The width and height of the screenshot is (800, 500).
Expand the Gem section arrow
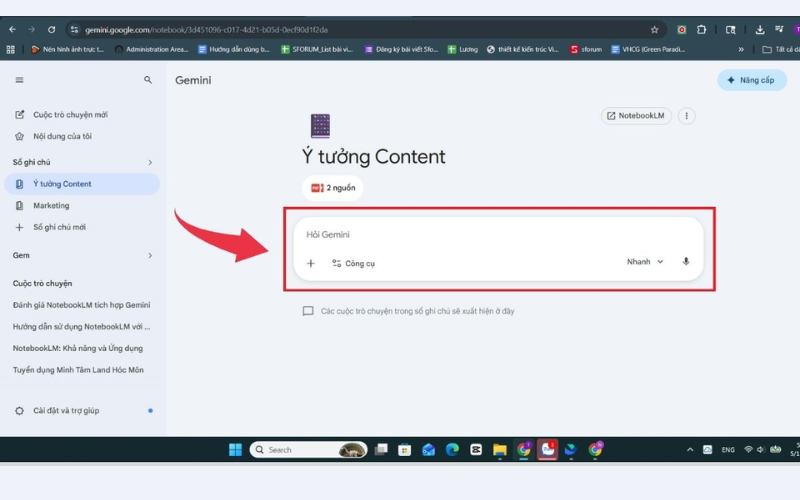(150, 255)
